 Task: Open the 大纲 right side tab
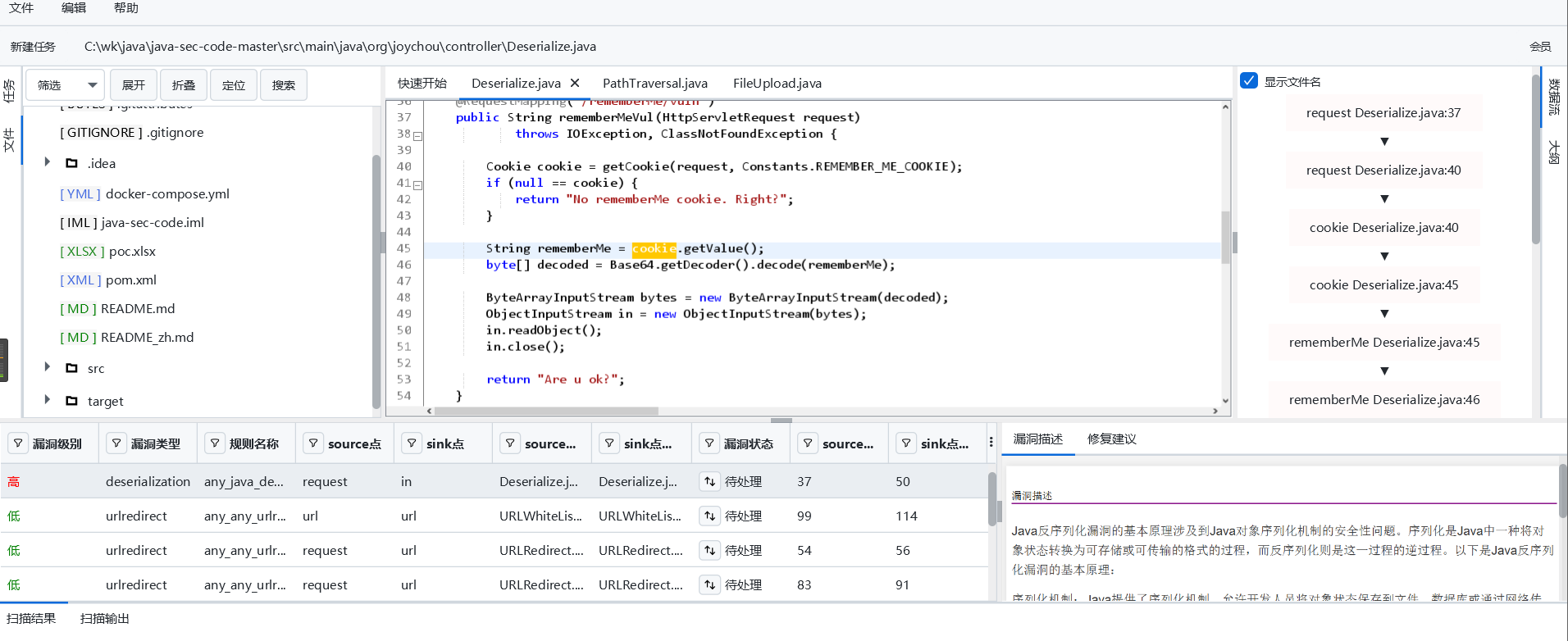pyautogui.click(x=1554, y=152)
